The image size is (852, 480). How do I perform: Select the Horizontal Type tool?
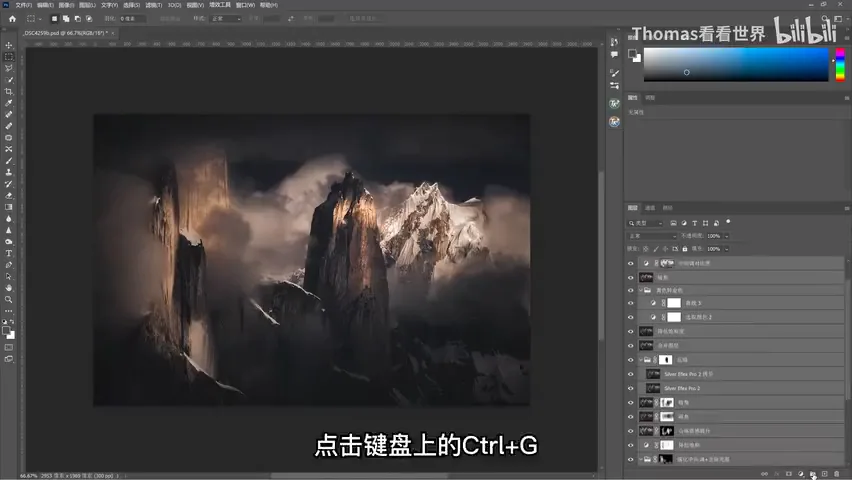coord(9,253)
